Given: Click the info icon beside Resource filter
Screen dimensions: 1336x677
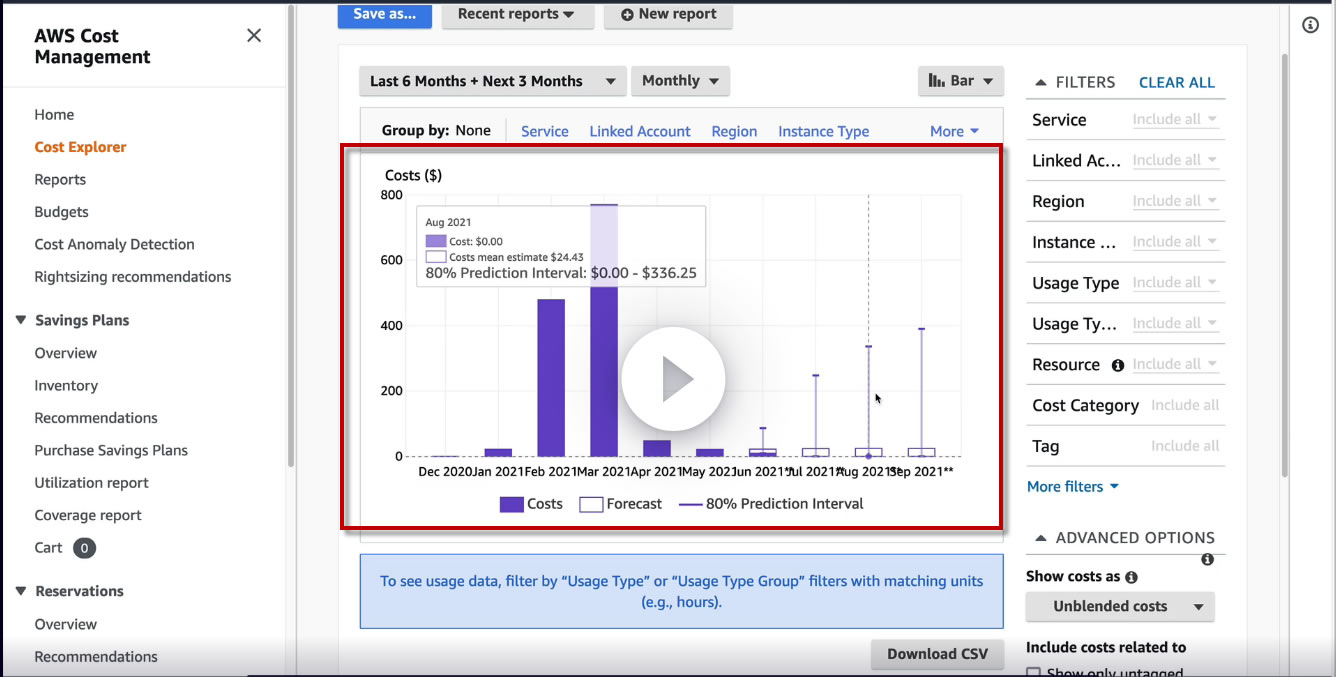Looking at the screenshot, I should point(1118,365).
